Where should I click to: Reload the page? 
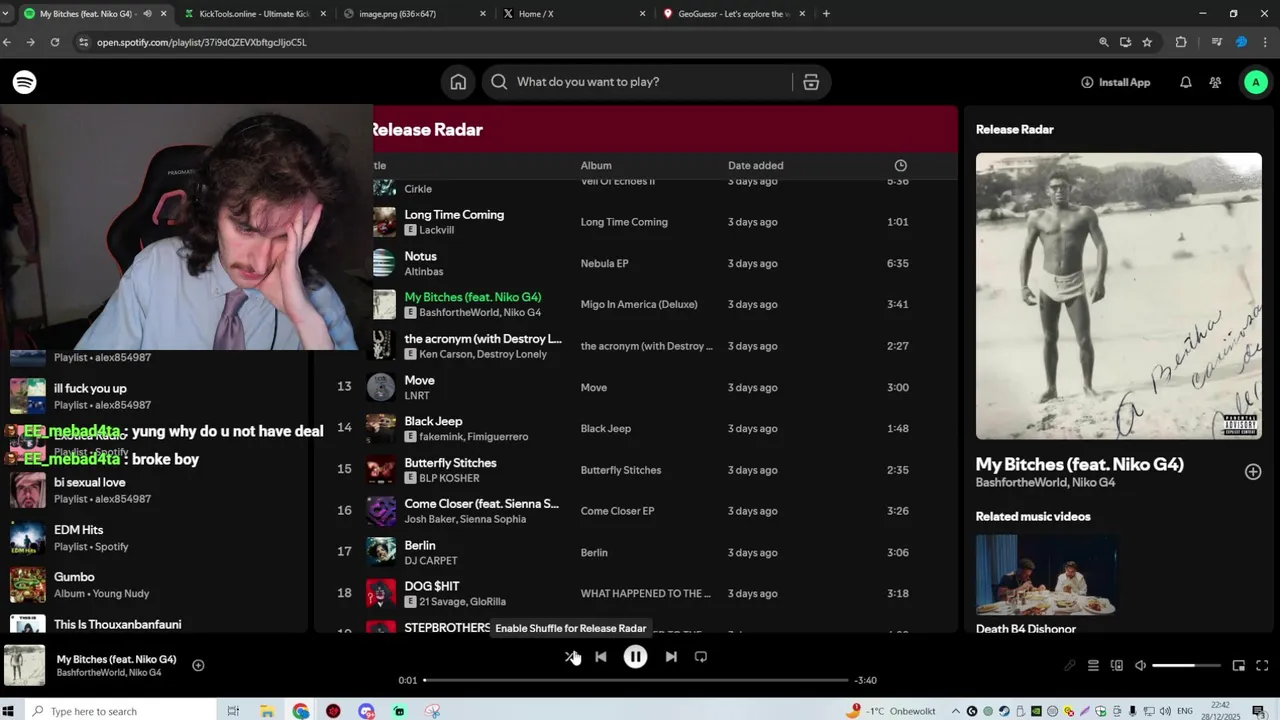tap(55, 42)
